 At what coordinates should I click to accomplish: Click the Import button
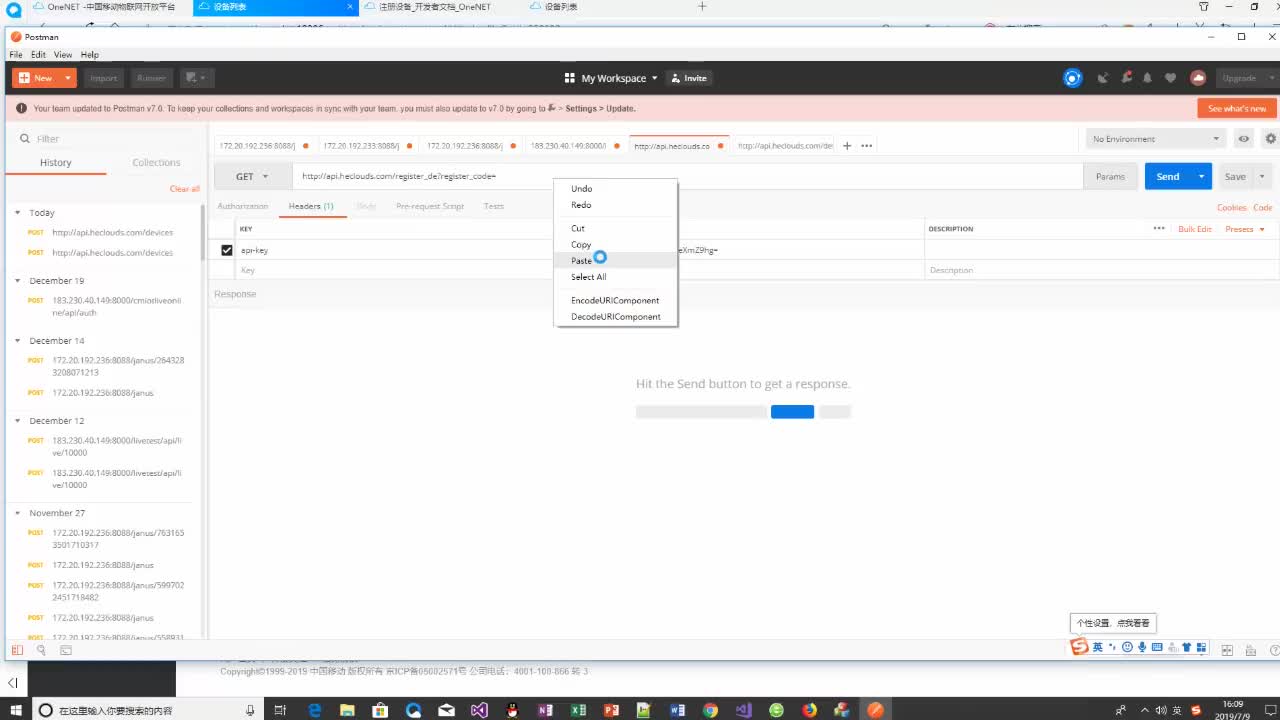click(x=104, y=78)
